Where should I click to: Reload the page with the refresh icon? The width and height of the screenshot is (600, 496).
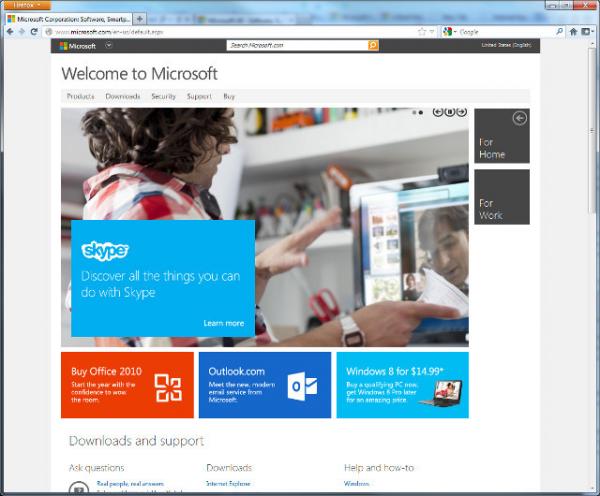pyautogui.click(x=34, y=32)
